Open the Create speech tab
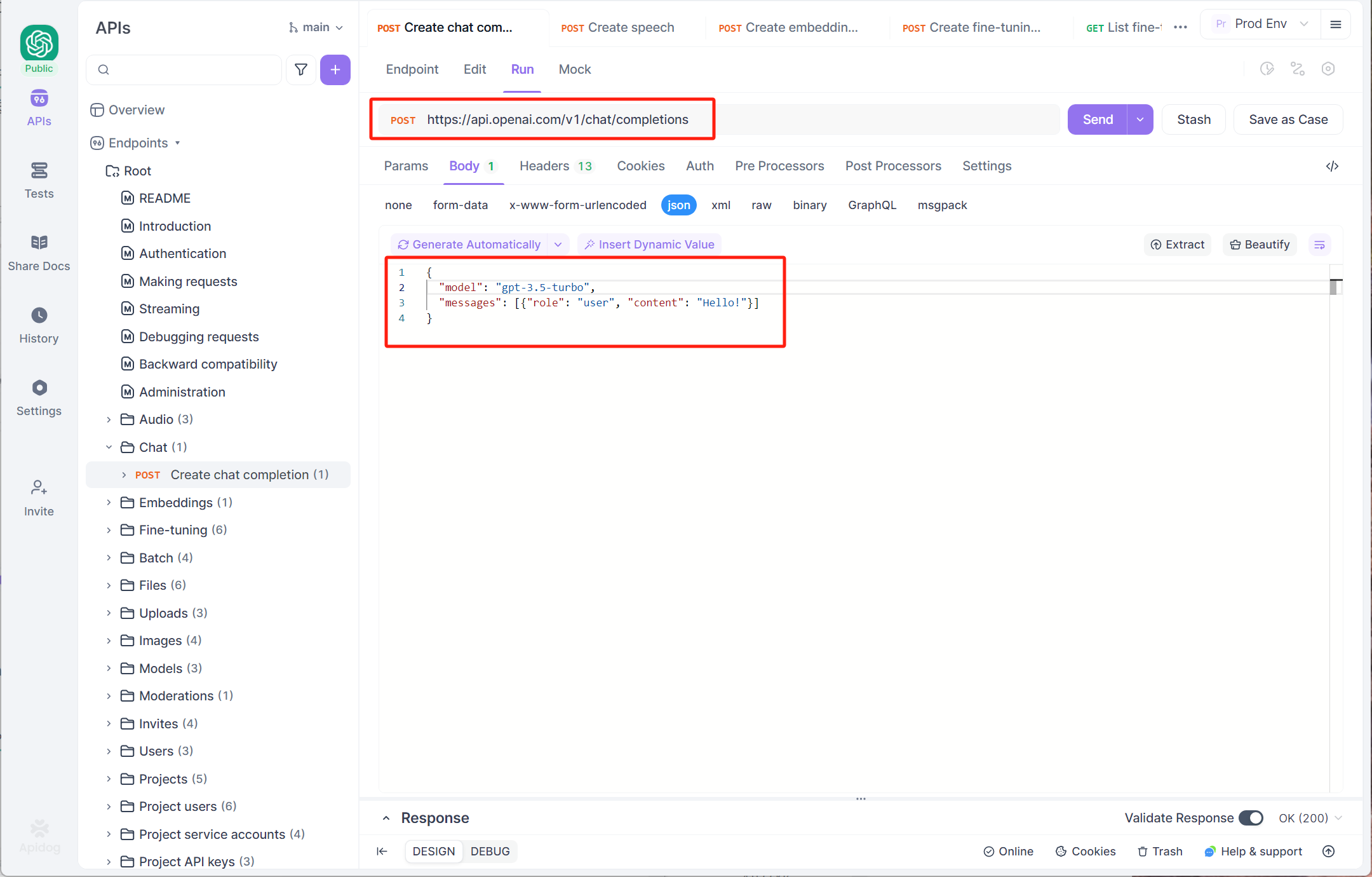Viewport: 1372px width, 877px height. pyautogui.click(x=618, y=27)
